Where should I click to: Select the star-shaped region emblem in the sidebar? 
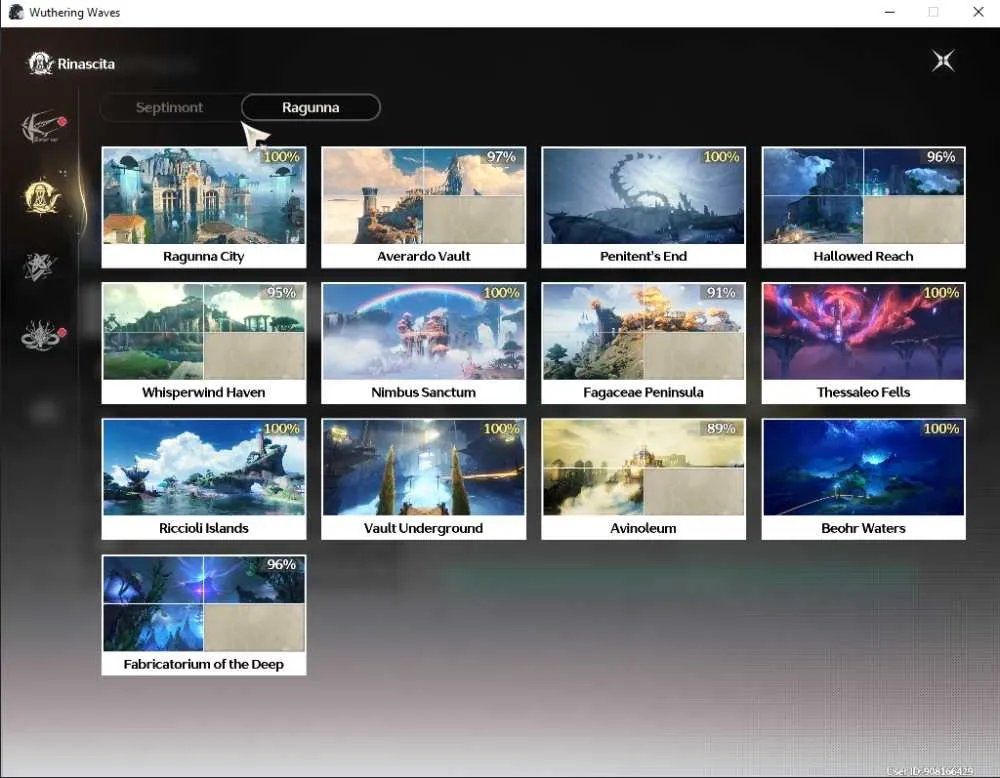point(40,266)
